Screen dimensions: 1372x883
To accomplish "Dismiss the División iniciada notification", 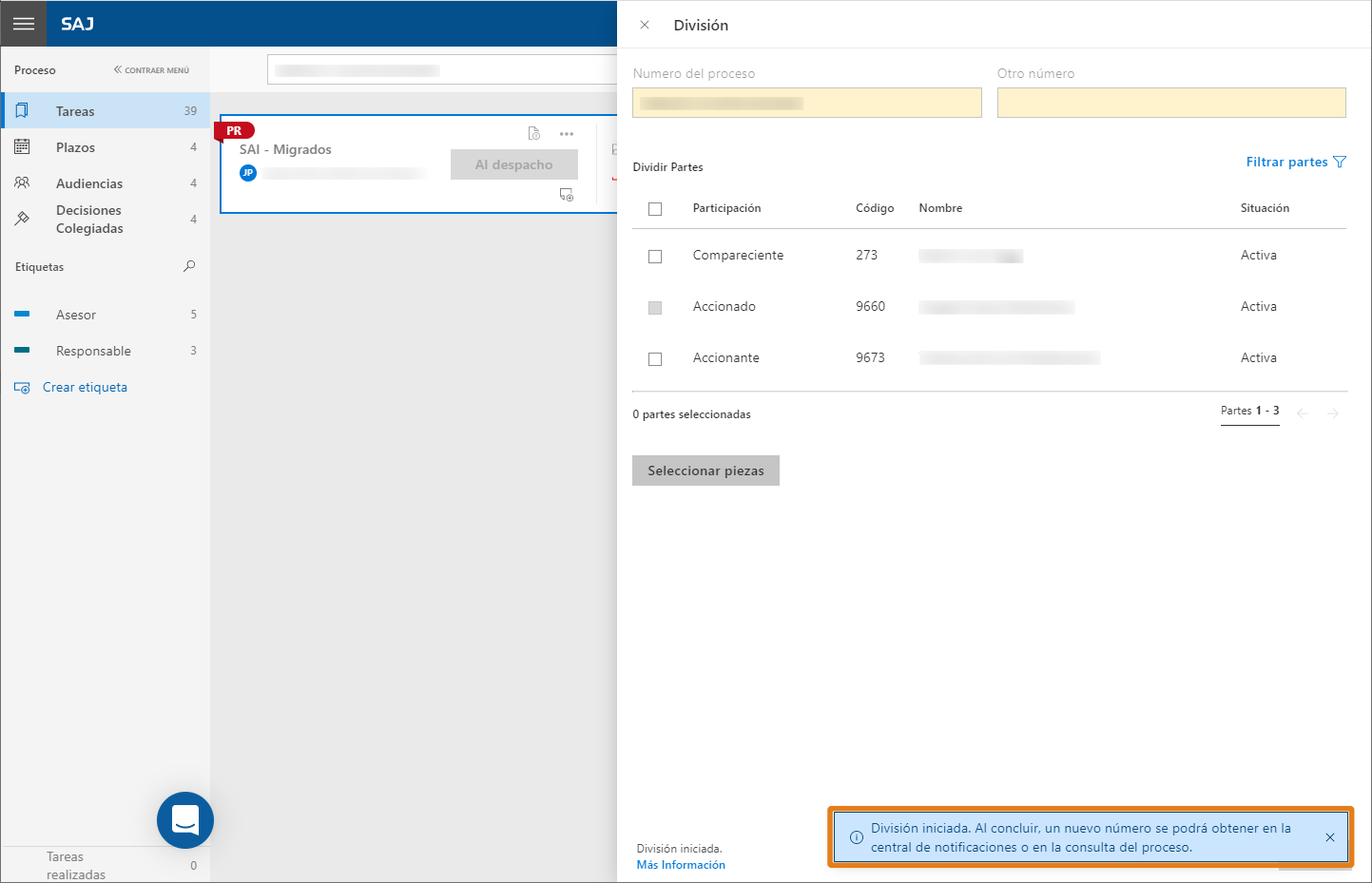I will [1329, 837].
